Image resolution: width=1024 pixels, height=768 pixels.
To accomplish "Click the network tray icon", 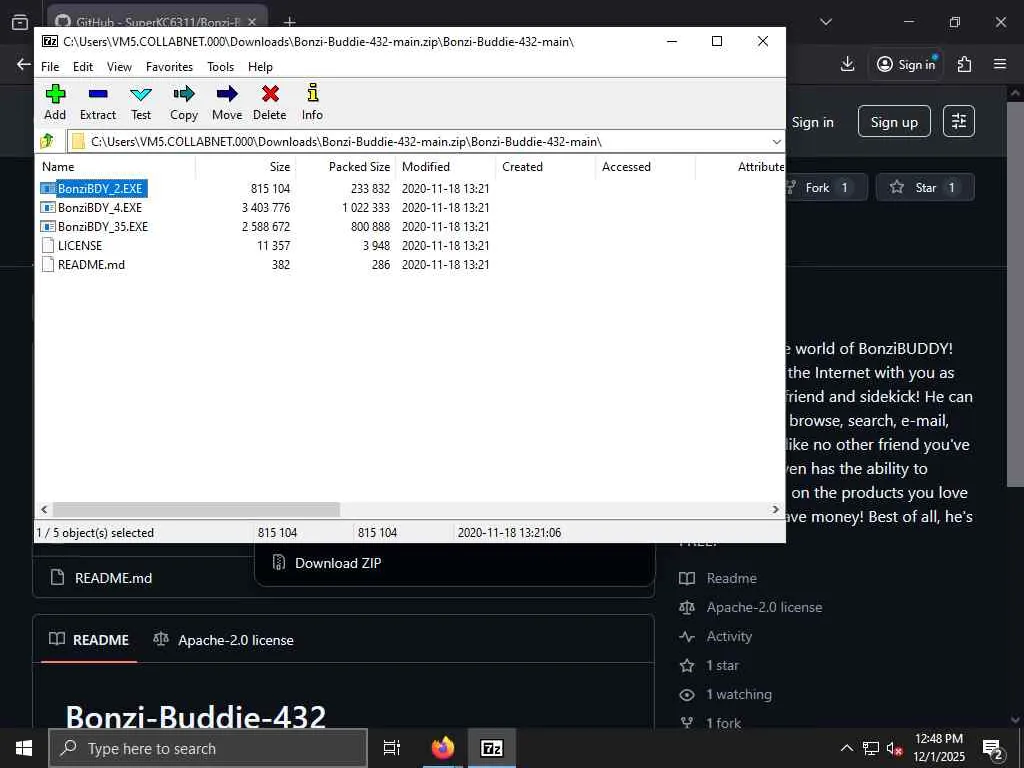I will [871, 748].
